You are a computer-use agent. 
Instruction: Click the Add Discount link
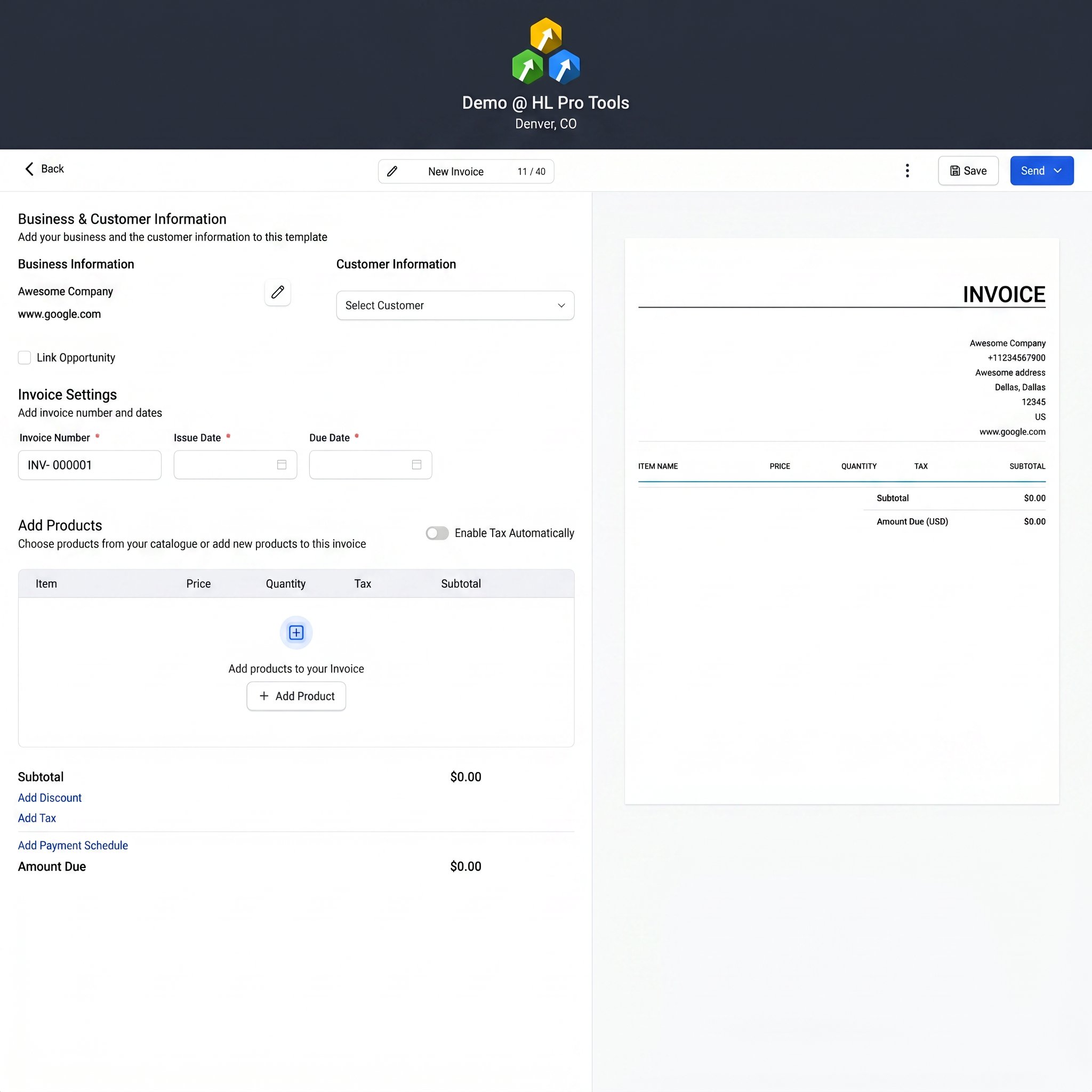[50, 798]
